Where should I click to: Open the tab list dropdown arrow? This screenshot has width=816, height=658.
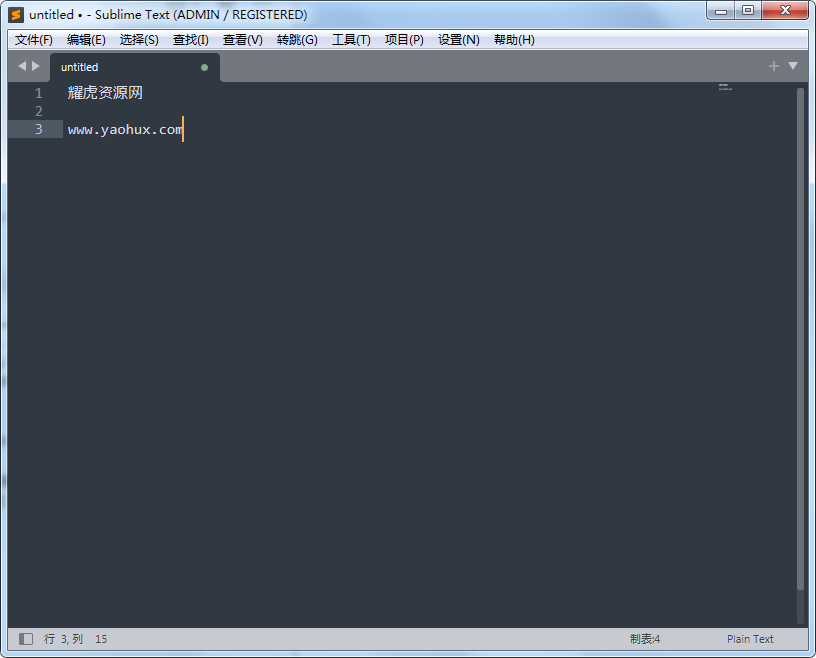(x=793, y=66)
